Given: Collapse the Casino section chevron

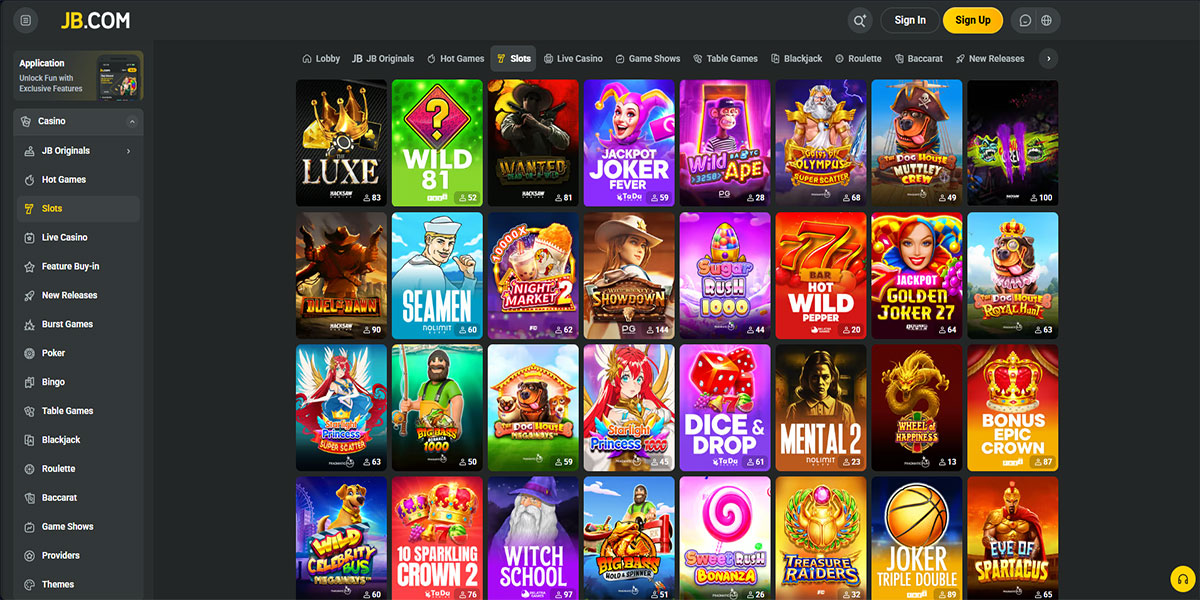Looking at the screenshot, I should [x=132, y=122].
